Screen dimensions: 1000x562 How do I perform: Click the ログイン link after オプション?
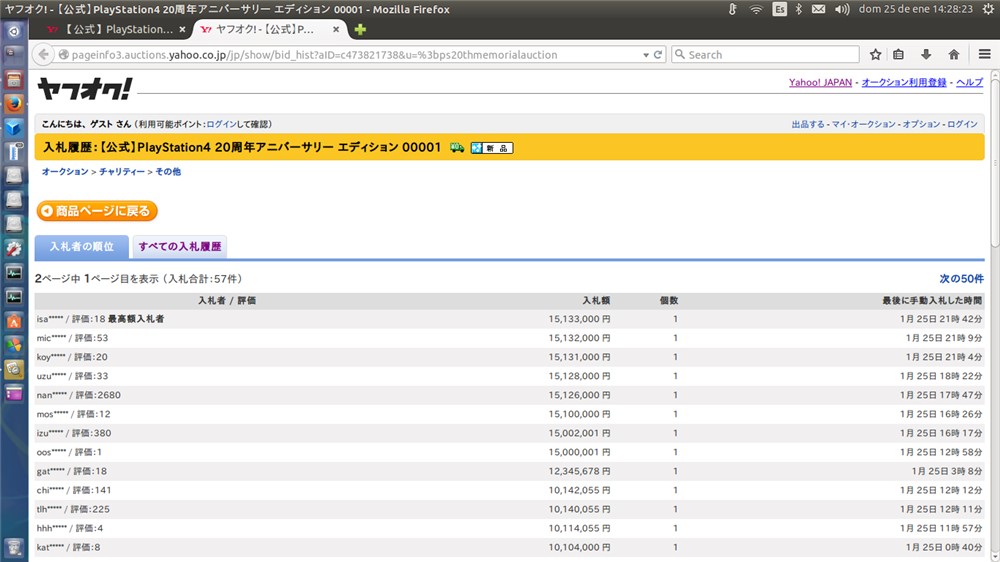point(962,124)
